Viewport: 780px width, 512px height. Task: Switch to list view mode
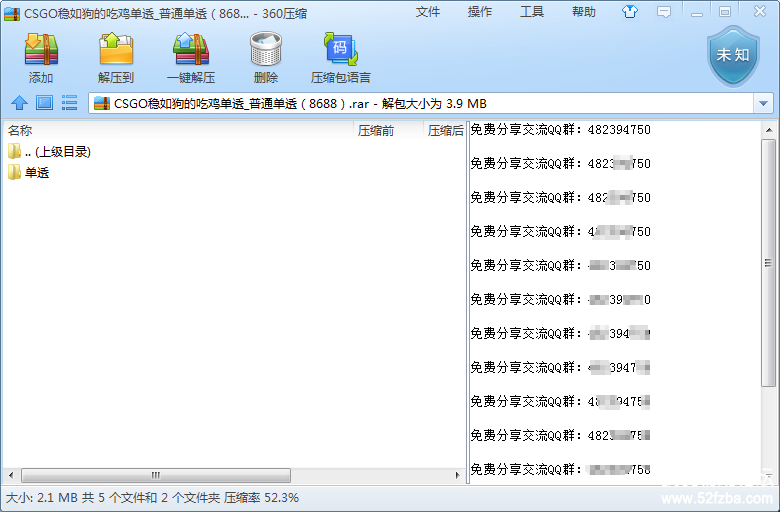(x=69, y=103)
